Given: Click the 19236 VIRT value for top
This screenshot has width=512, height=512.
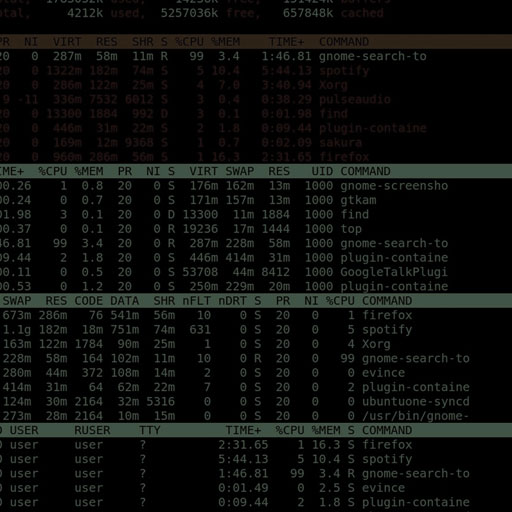Looking at the screenshot, I should [200, 229].
